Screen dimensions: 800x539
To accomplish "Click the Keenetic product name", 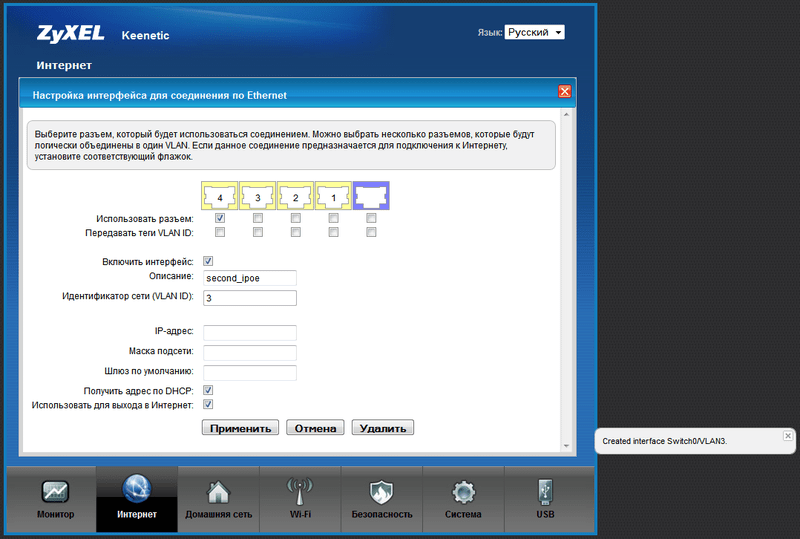I will pyautogui.click(x=145, y=35).
